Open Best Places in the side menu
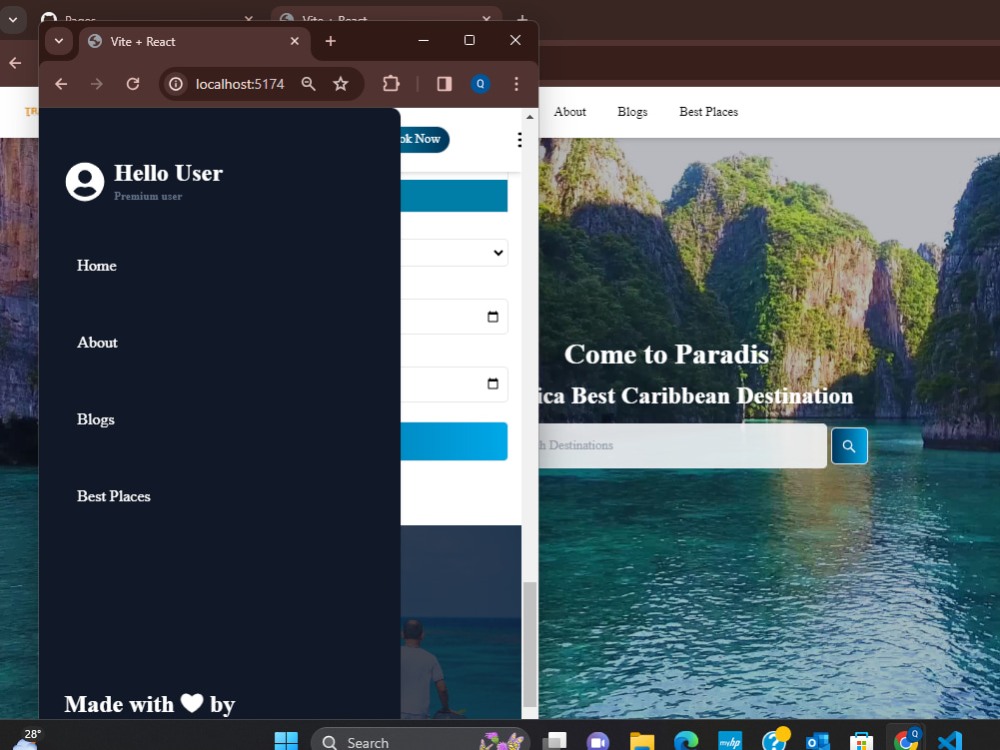The image size is (1000, 750). pyautogui.click(x=114, y=496)
